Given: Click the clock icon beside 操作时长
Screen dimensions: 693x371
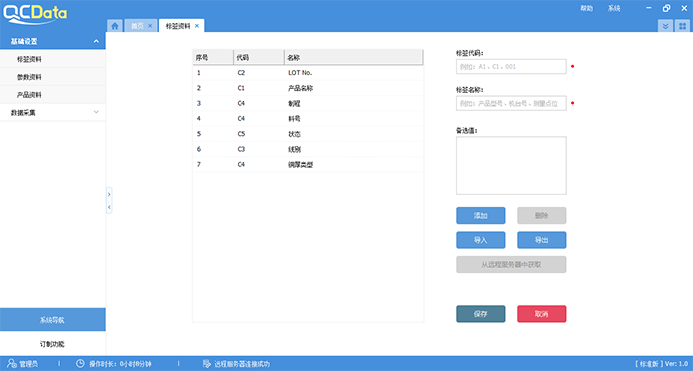Looking at the screenshot, I should (80, 363).
